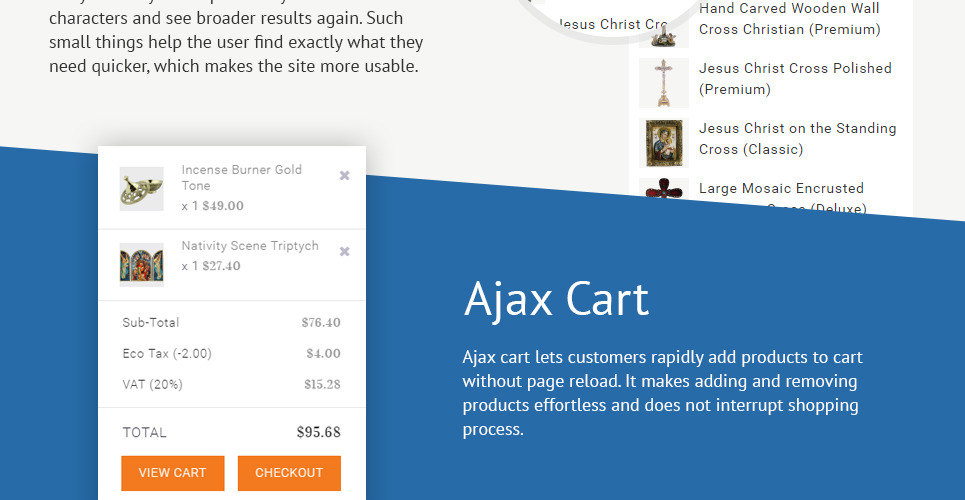
Task: Select Jesus Christ Cross Polished (Premium) result
Action: [795, 79]
